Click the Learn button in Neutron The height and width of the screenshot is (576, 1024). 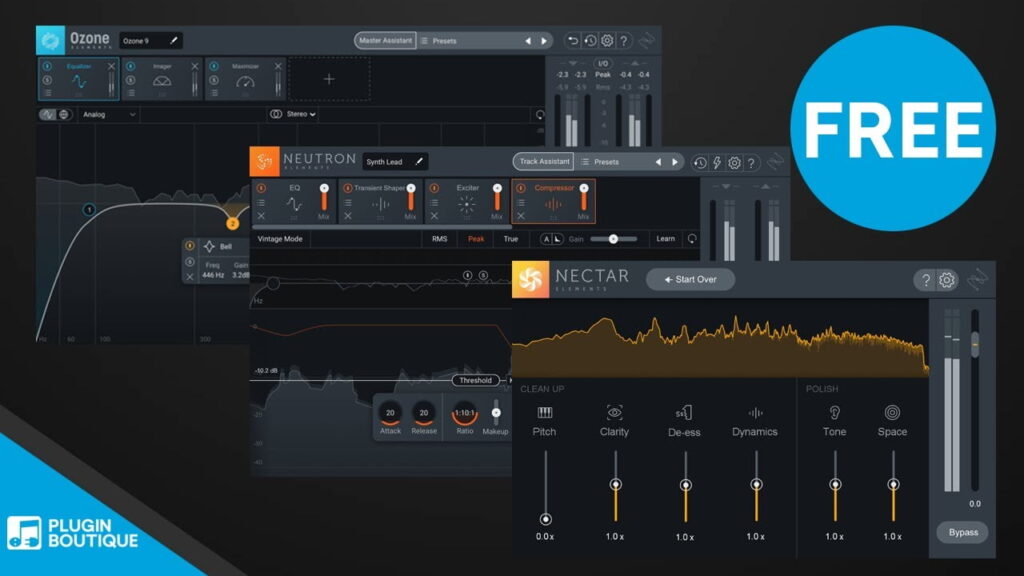(x=665, y=239)
